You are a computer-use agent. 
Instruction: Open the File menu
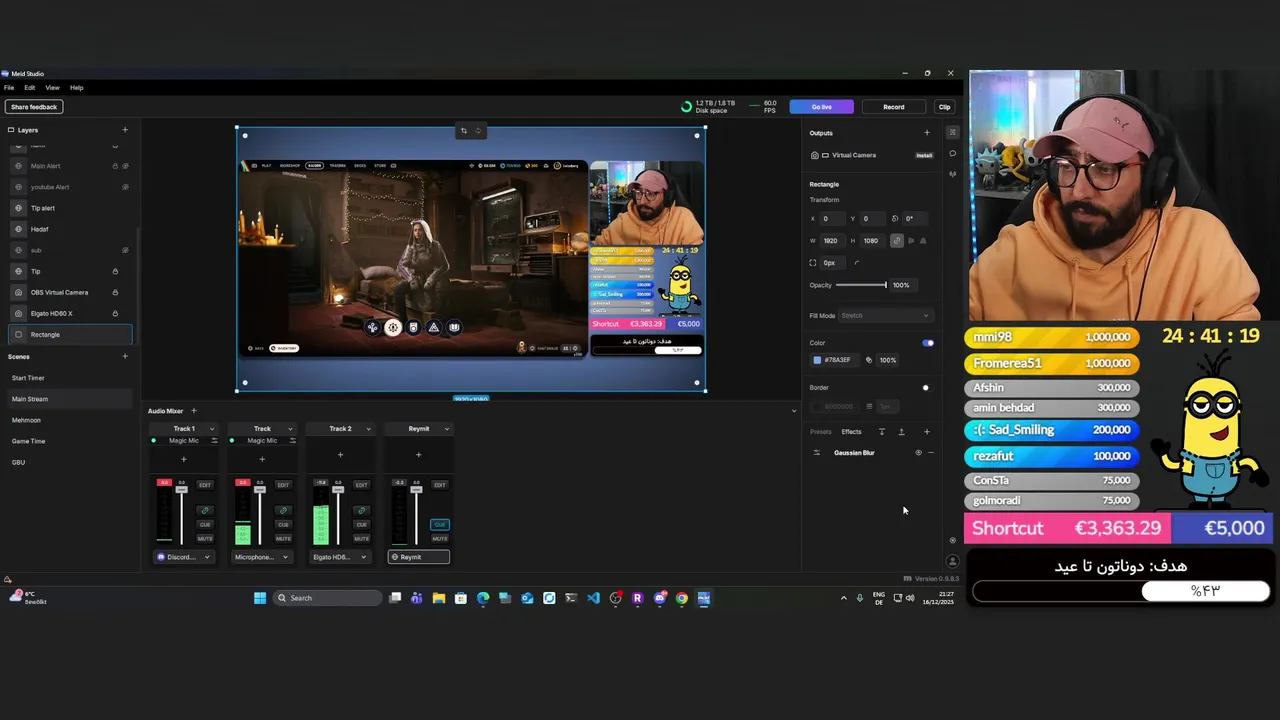[9, 88]
